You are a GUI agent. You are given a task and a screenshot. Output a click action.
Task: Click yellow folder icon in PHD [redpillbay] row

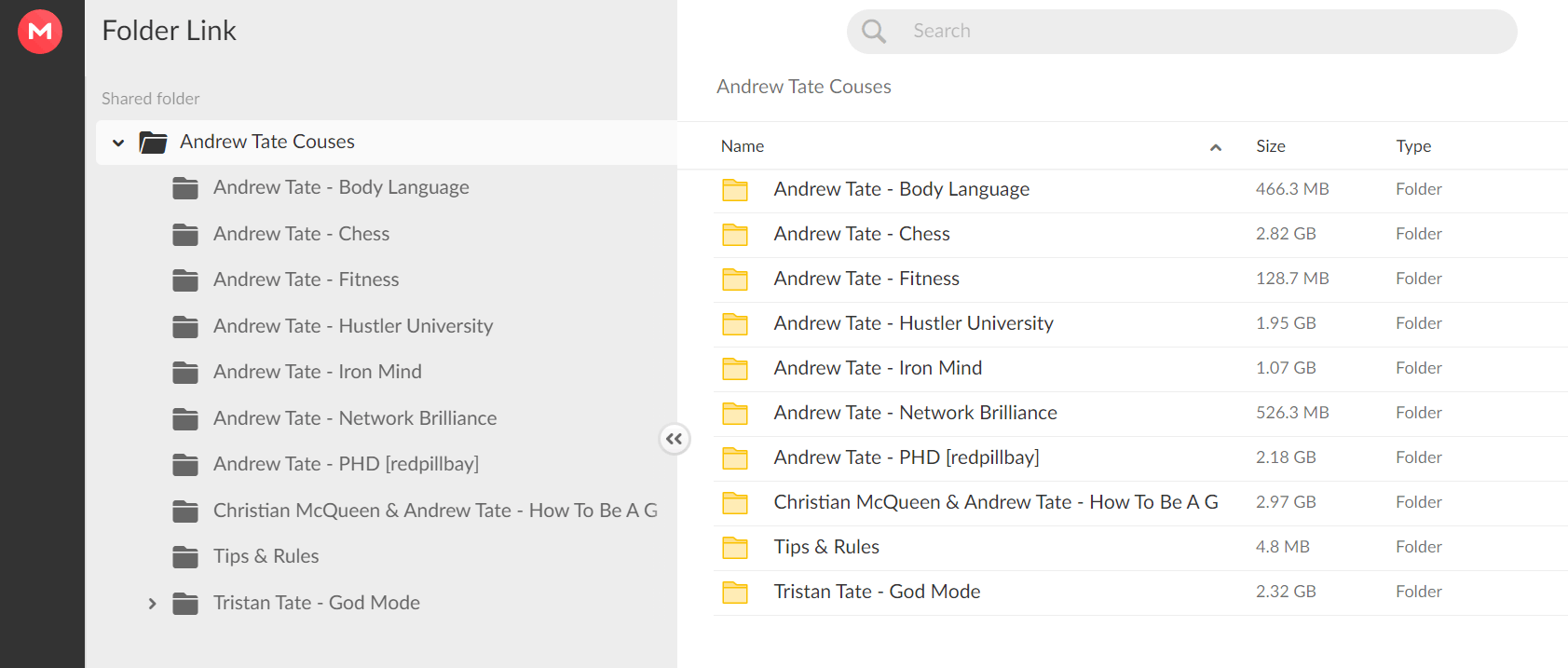pyautogui.click(x=735, y=458)
